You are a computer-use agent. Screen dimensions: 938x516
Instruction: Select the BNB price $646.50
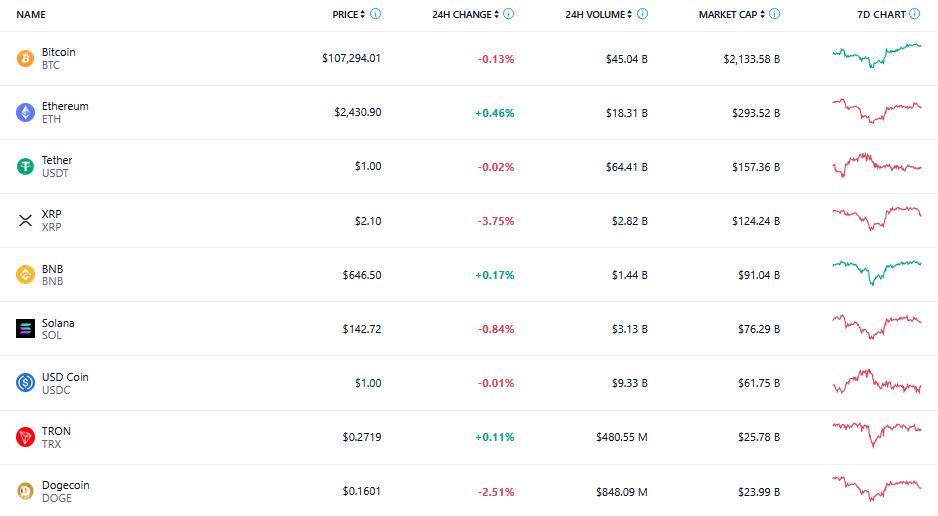(x=362, y=275)
